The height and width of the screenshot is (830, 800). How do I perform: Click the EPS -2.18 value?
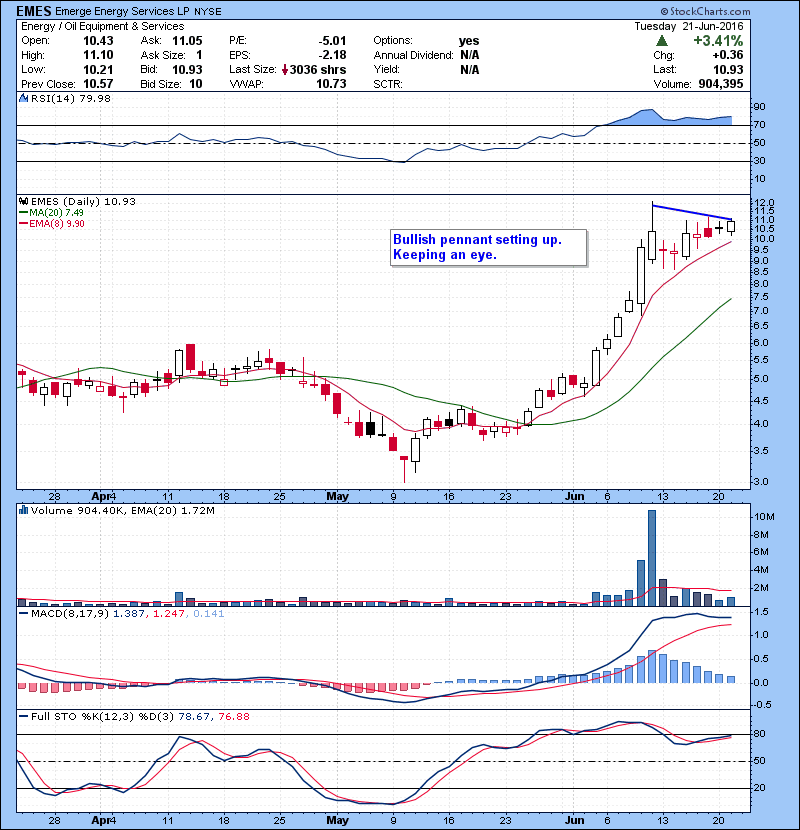[x=332, y=55]
